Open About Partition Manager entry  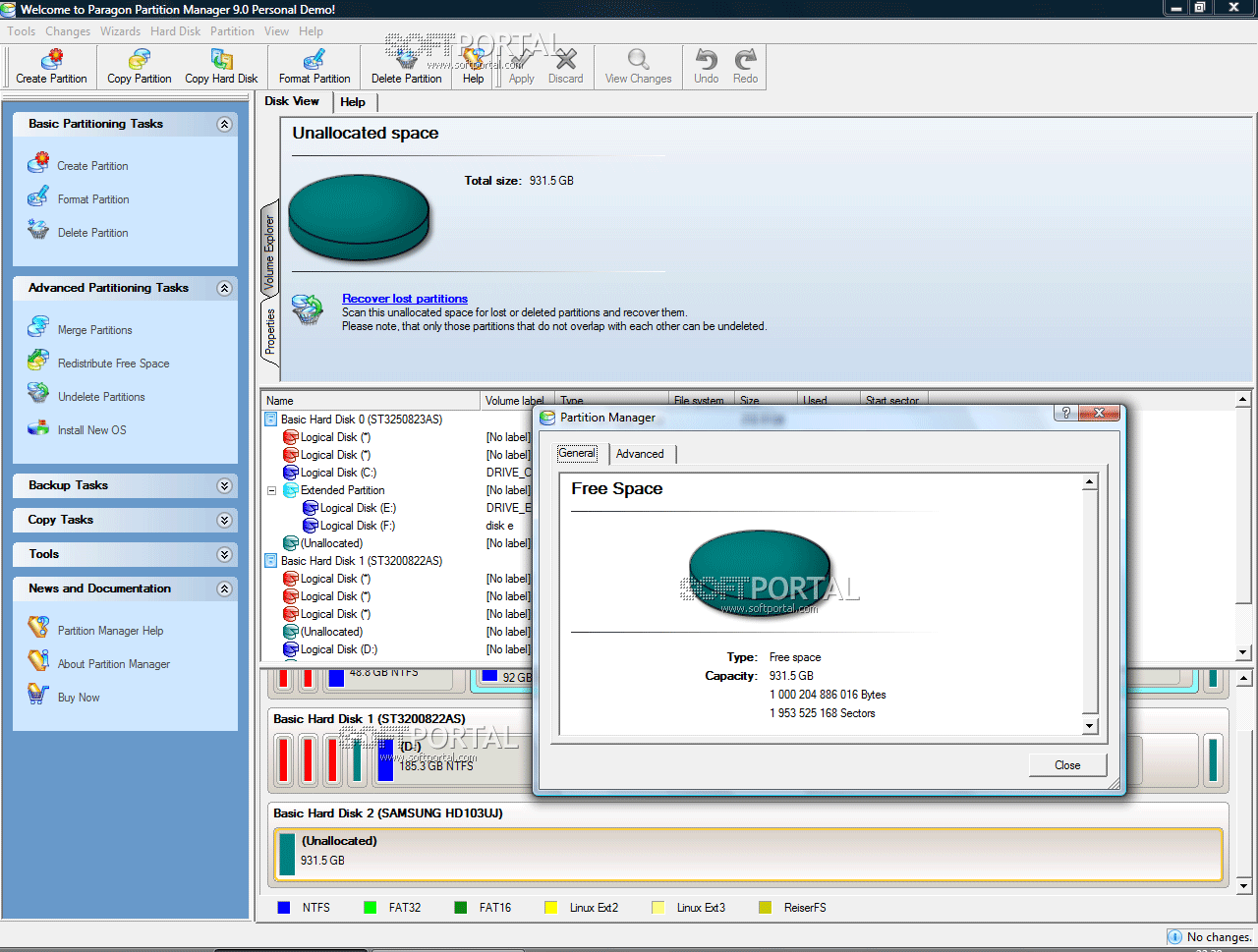[113, 664]
